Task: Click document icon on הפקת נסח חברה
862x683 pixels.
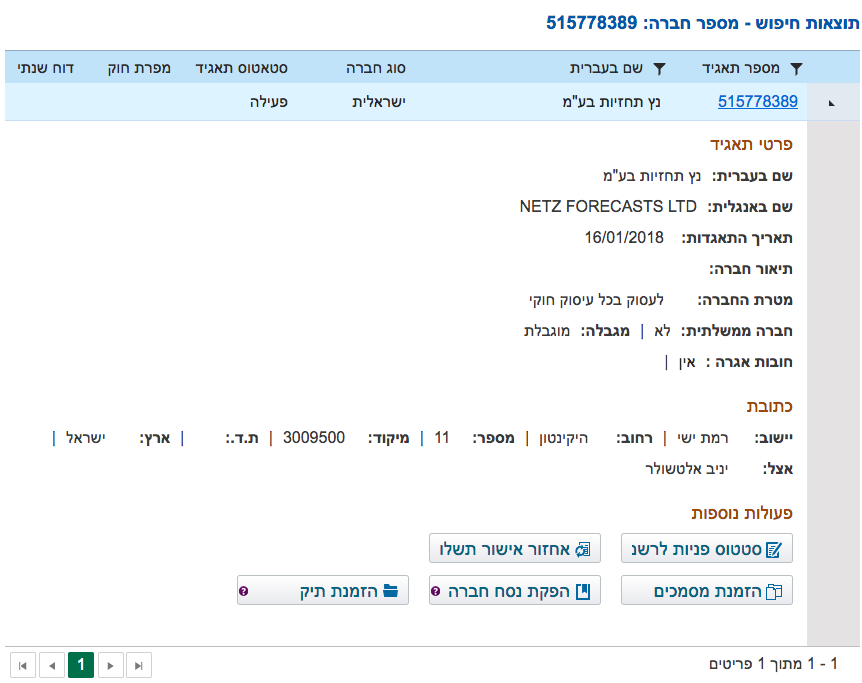Action: [583, 591]
